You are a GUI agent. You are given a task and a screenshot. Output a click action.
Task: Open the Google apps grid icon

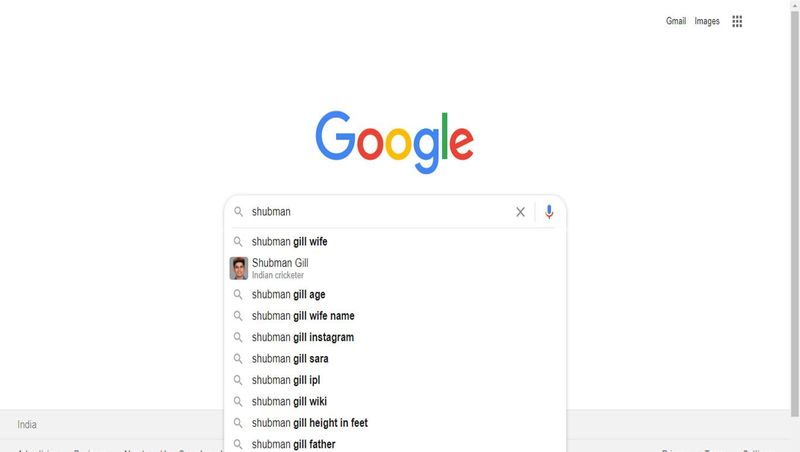coord(737,21)
